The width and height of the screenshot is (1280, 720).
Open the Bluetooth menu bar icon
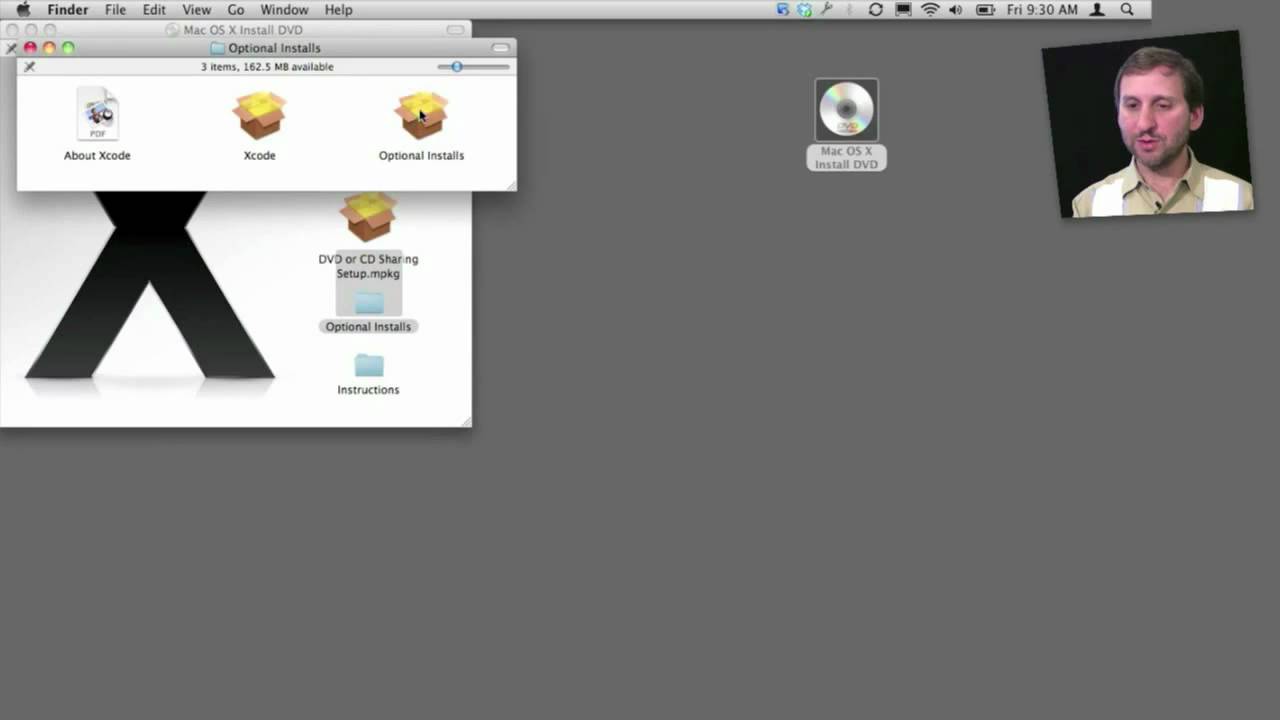850,10
